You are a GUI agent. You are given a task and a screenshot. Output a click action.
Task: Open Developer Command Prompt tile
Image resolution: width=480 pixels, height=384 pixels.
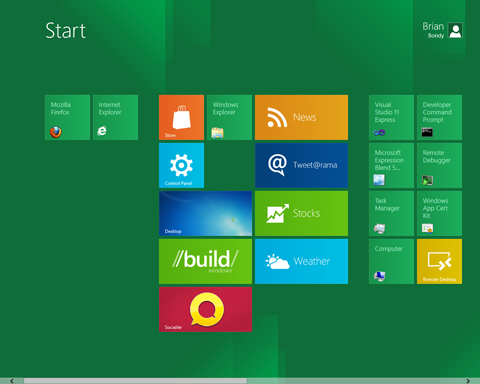tap(439, 117)
